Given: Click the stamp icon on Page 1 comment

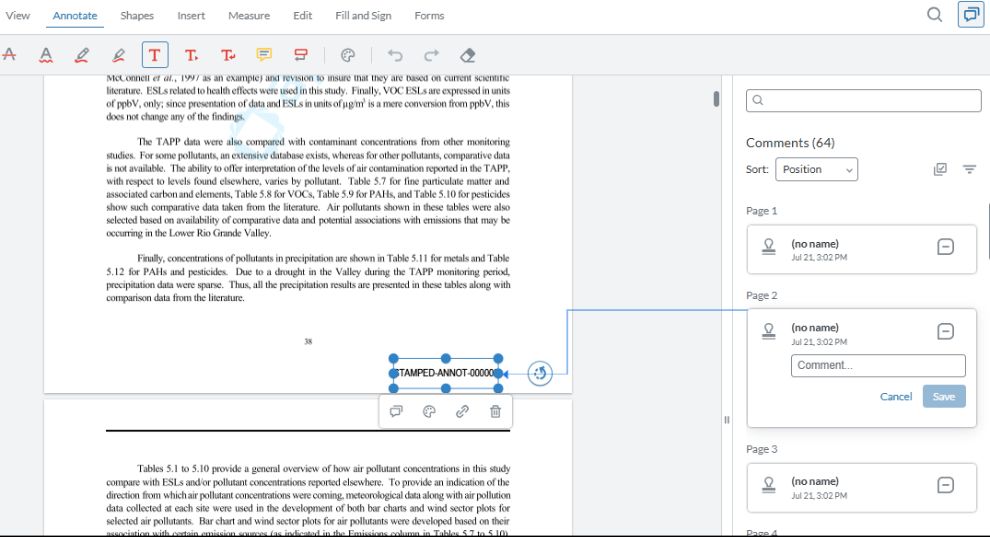Looking at the screenshot, I should point(768,247).
